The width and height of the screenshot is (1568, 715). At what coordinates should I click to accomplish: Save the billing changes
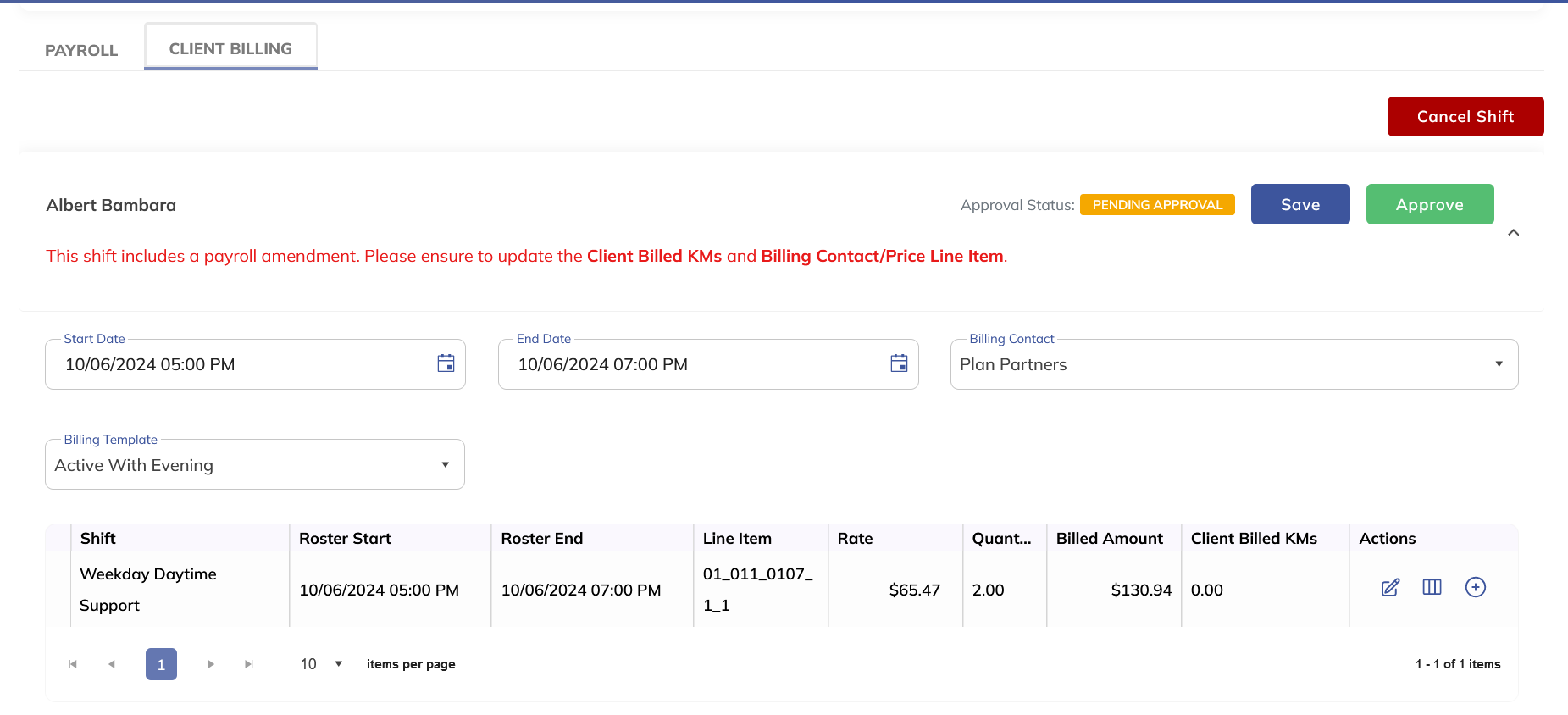point(1299,204)
